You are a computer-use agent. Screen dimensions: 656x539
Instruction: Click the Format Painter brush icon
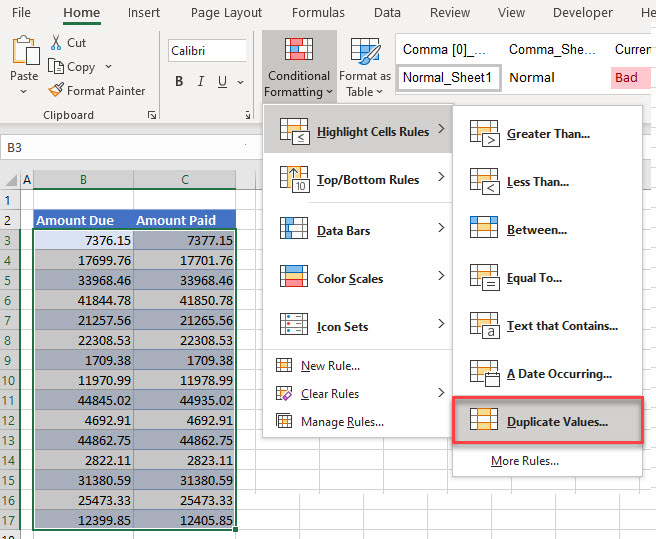click(56, 91)
